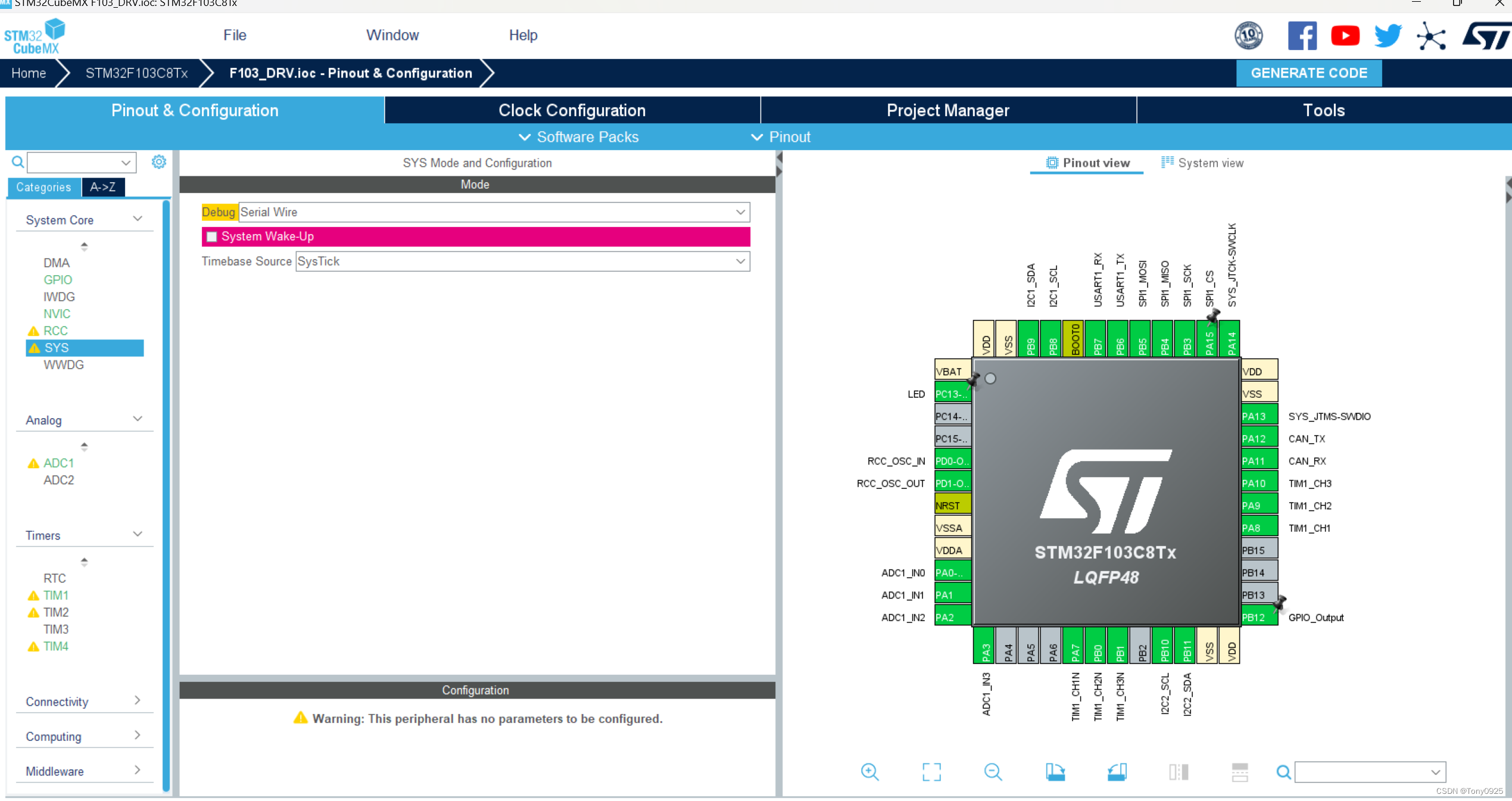Screen dimensions: 1512x801
Task: Select the Categories tab
Action: click(x=43, y=187)
